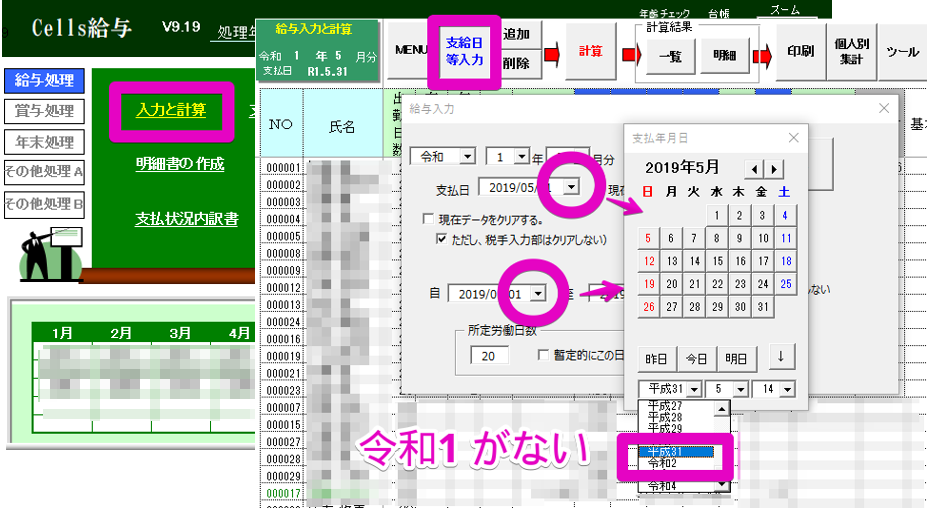Screen dimensions: 931x509
Task: Open the 年末処理 menu item
Action: point(45,142)
